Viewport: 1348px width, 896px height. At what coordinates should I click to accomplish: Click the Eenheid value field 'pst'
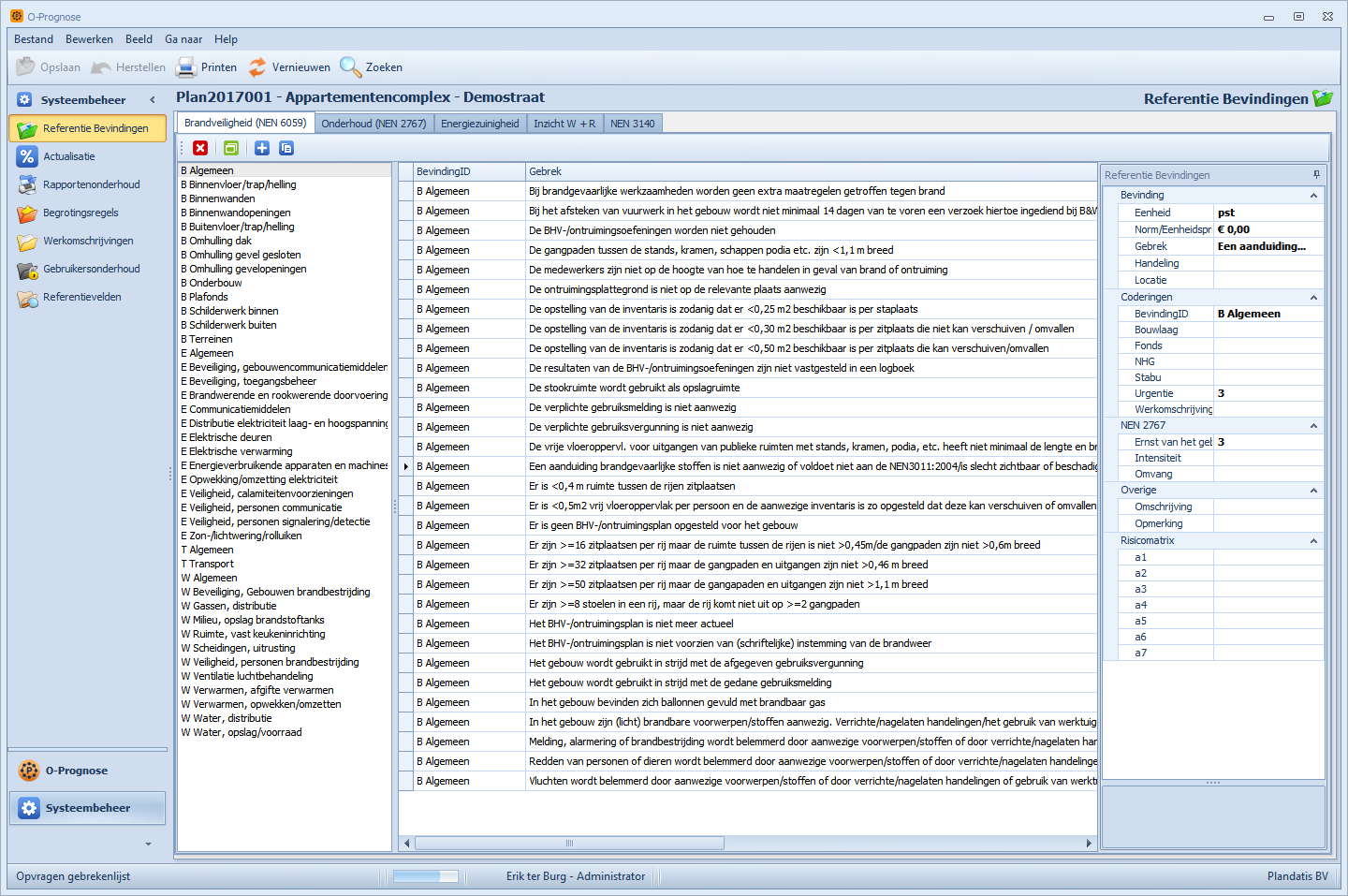click(x=1268, y=213)
